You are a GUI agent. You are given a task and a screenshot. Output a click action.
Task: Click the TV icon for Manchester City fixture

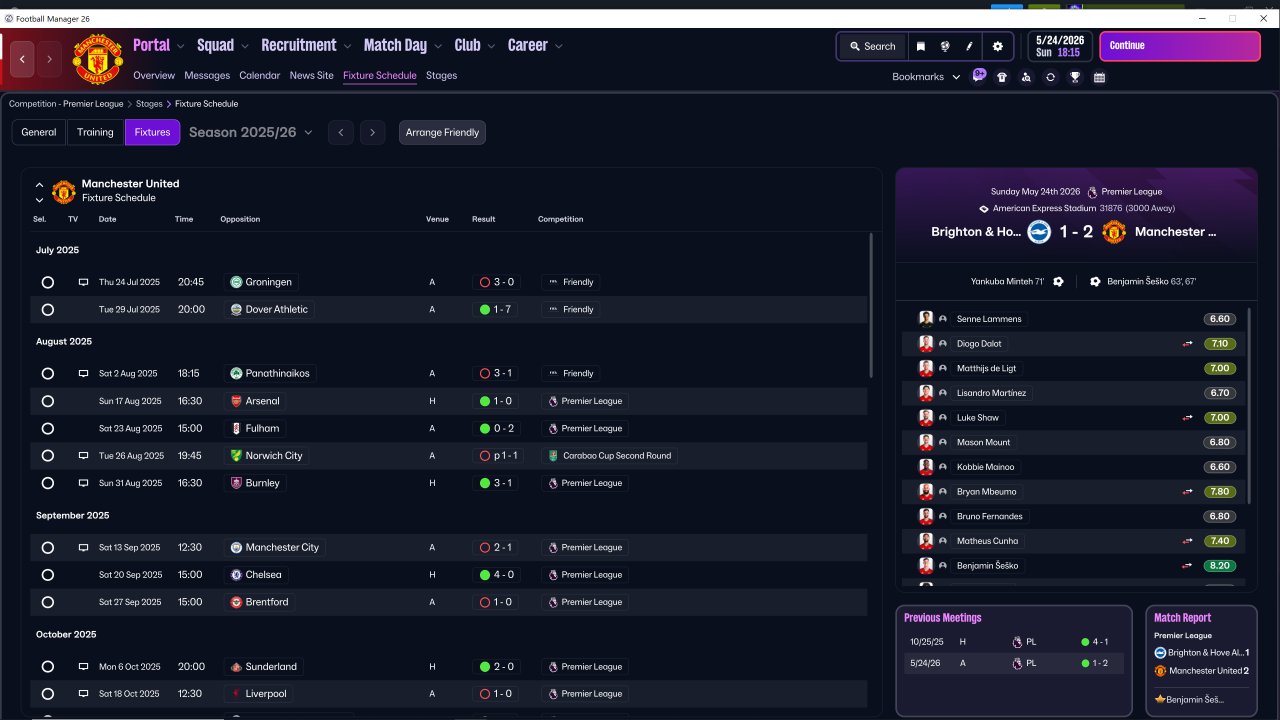84,547
